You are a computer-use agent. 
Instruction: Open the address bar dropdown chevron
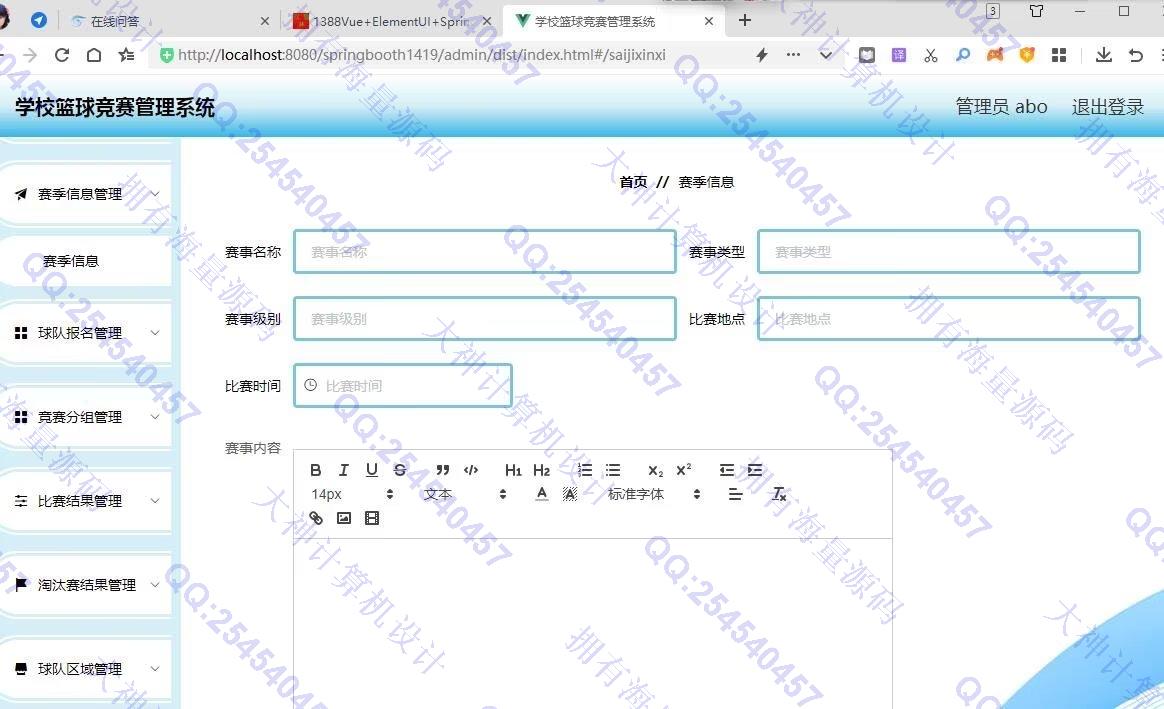pos(825,55)
